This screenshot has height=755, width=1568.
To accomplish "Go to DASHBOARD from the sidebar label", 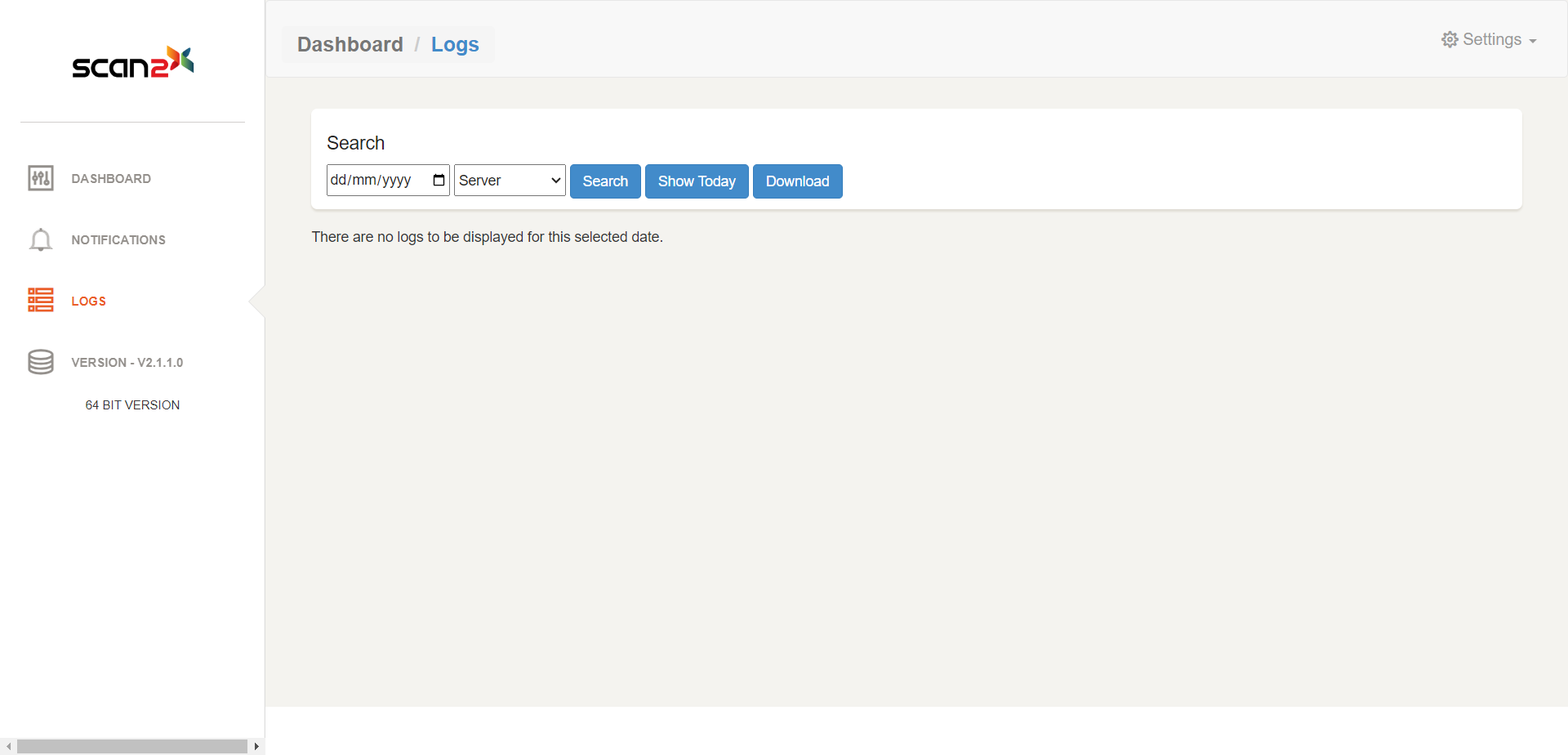I will tap(111, 178).
